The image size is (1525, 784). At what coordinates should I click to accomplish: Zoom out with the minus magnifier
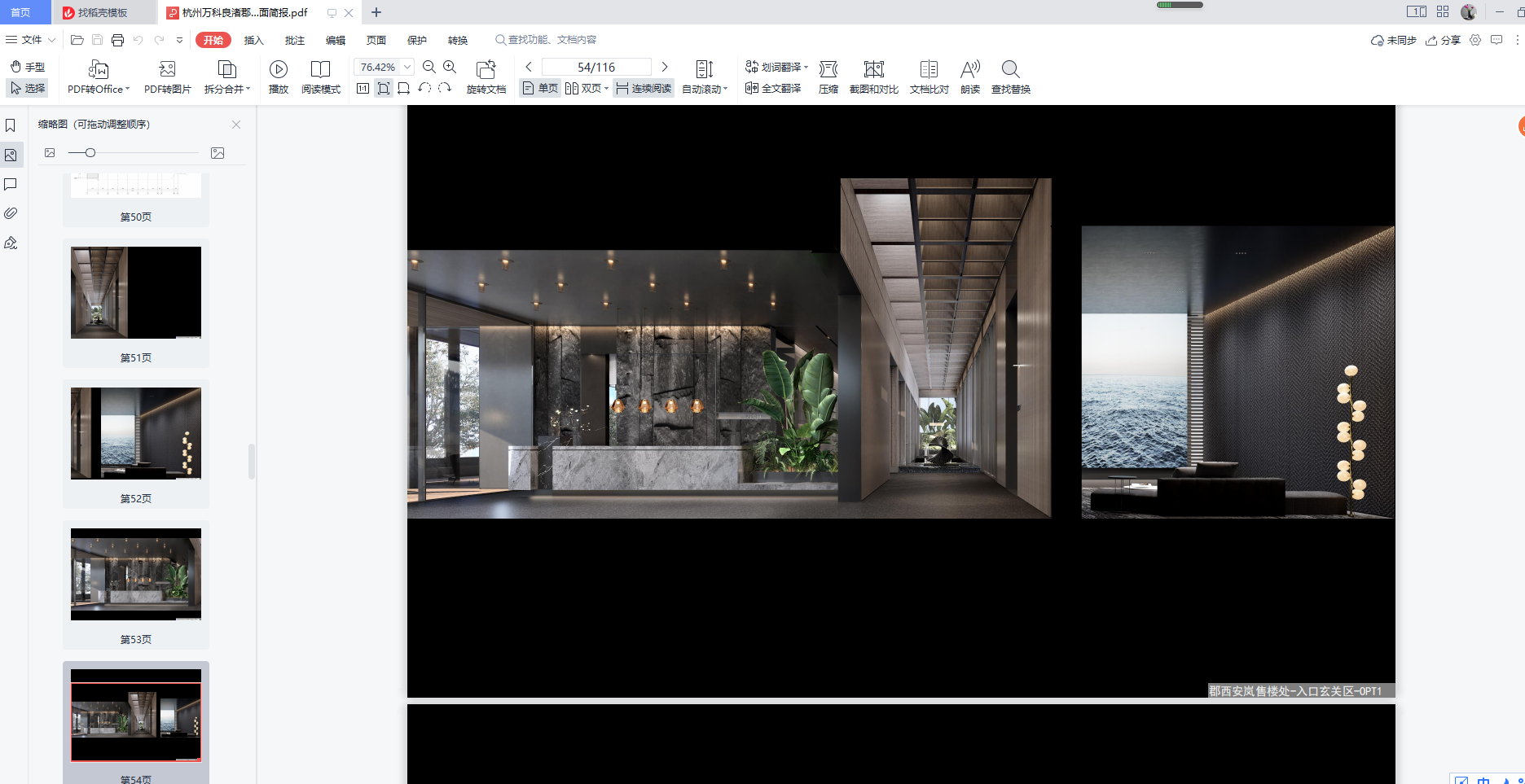click(429, 67)
